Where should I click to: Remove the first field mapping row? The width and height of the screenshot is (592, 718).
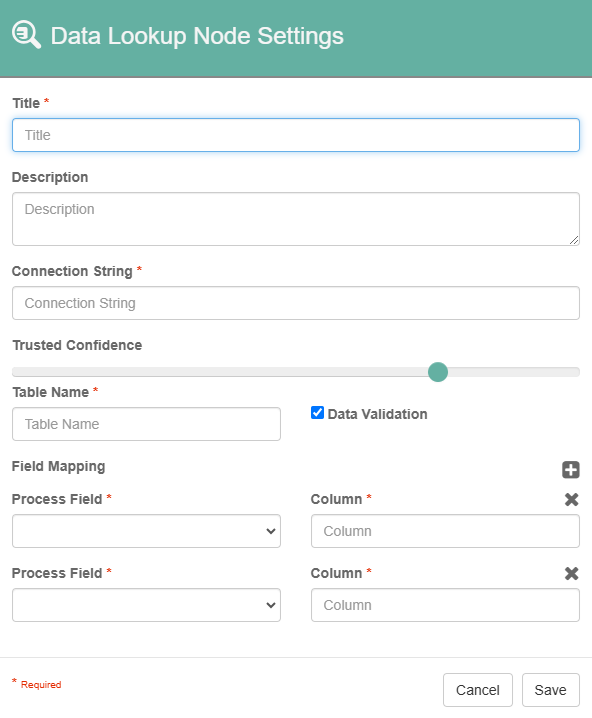pyautogui.click(x=571, y=500)
